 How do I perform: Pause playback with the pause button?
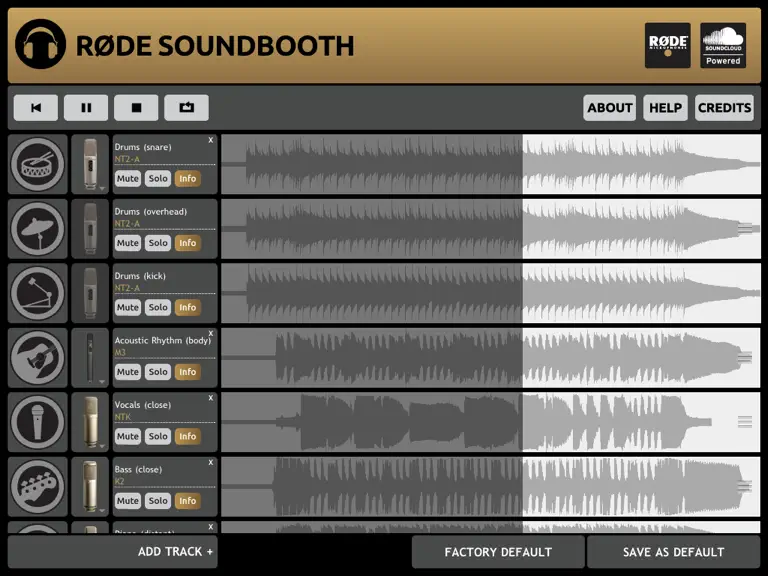click(86, 108)
